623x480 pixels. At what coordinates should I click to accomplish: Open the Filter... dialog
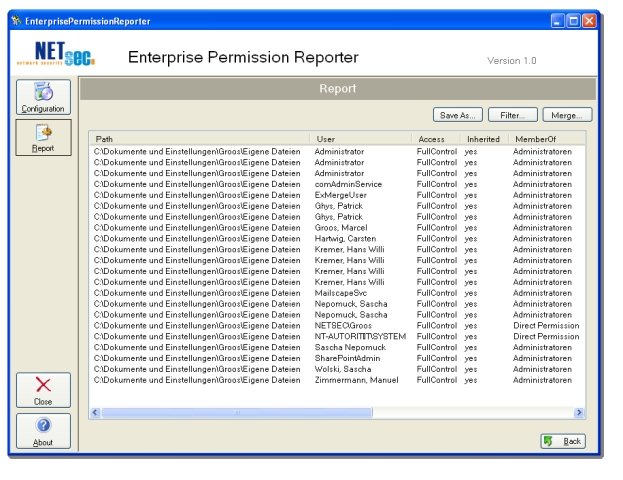[513, 115]
